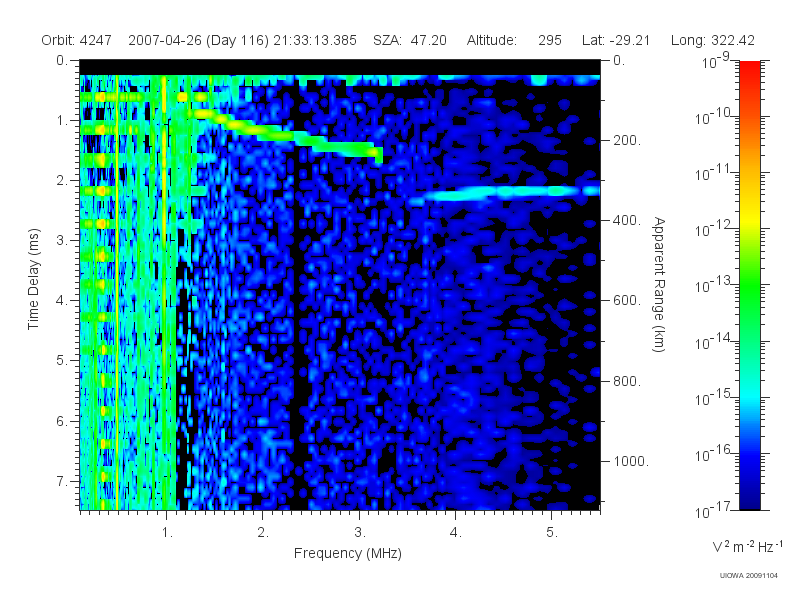Click the '1000.' apparent range tick label

click(631, 461)
